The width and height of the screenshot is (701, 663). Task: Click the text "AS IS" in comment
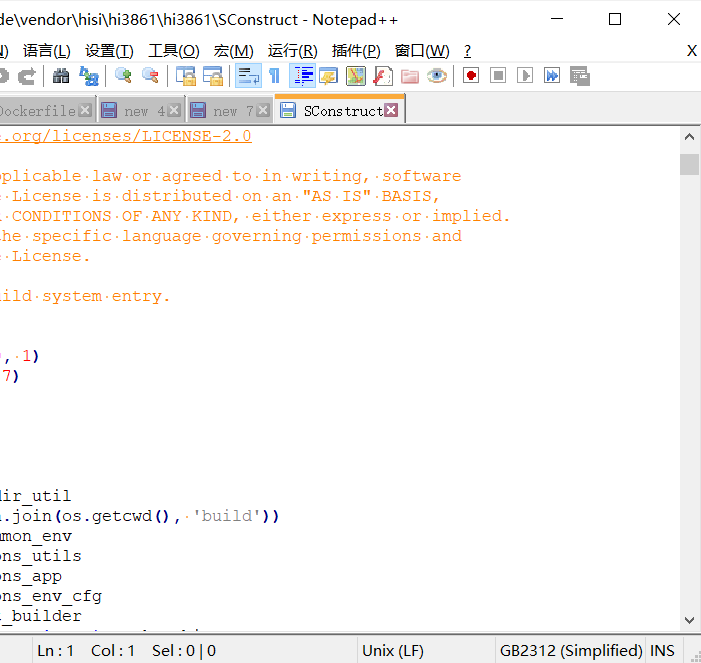click(337, 196)
